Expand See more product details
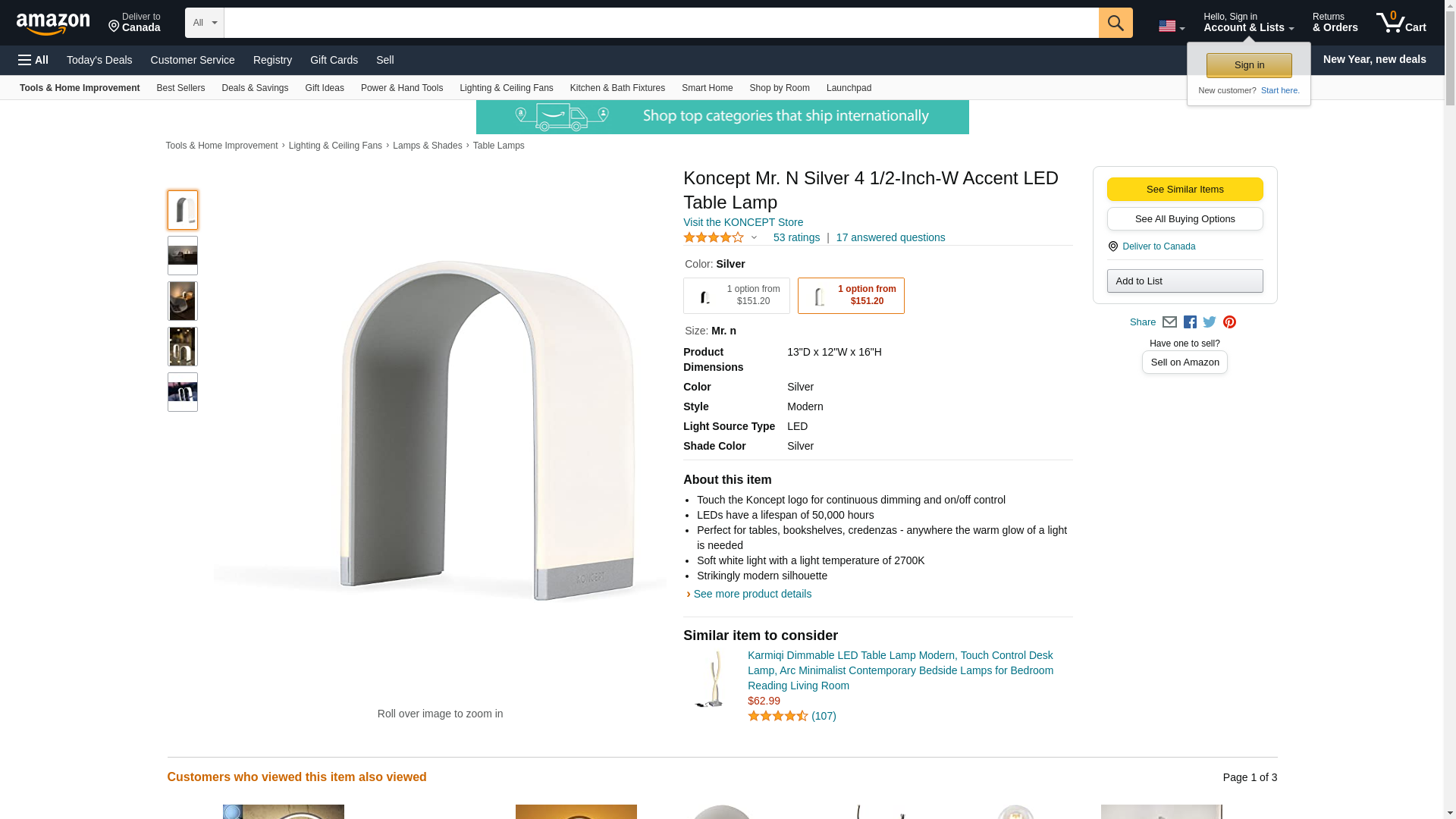 click(752, 594)
